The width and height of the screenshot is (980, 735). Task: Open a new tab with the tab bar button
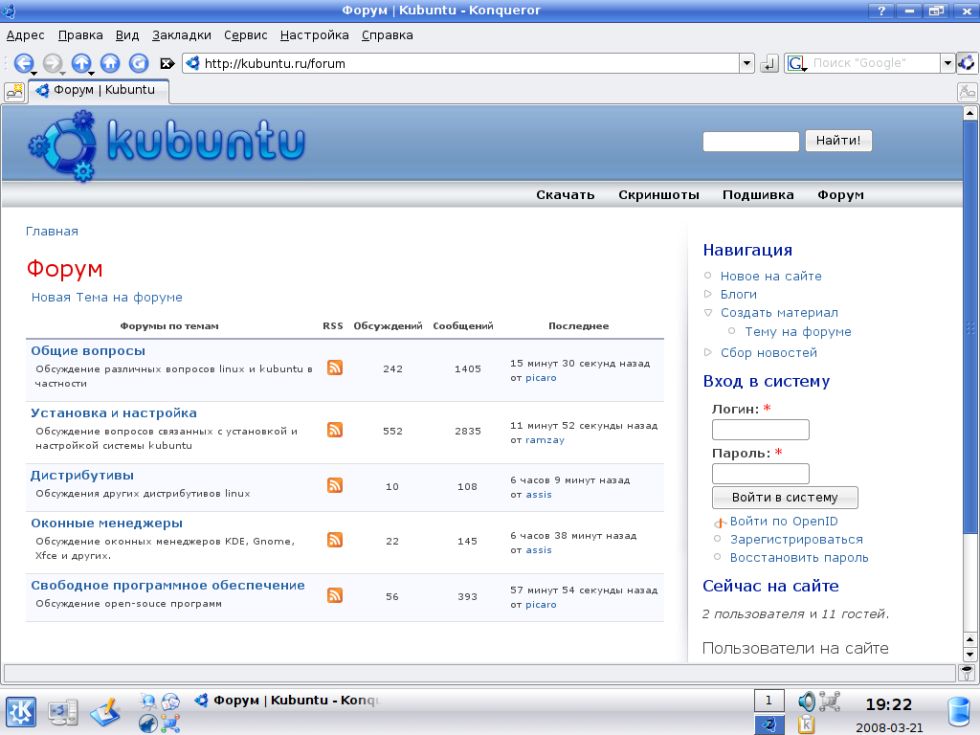pyautogui.click(x=14, y=92)
